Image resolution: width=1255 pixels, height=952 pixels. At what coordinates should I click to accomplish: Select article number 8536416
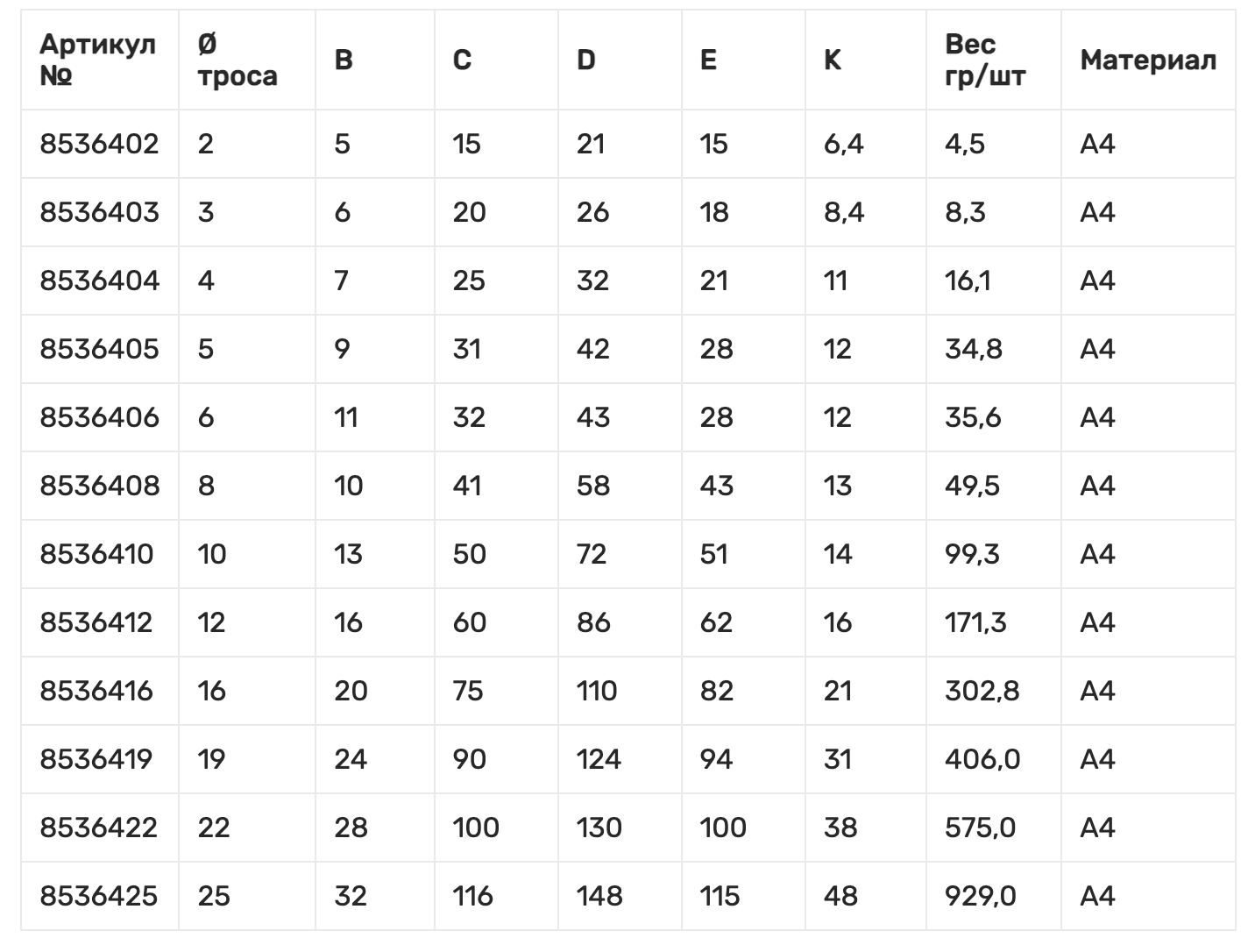pyautogui.click(x=96, y=691)
